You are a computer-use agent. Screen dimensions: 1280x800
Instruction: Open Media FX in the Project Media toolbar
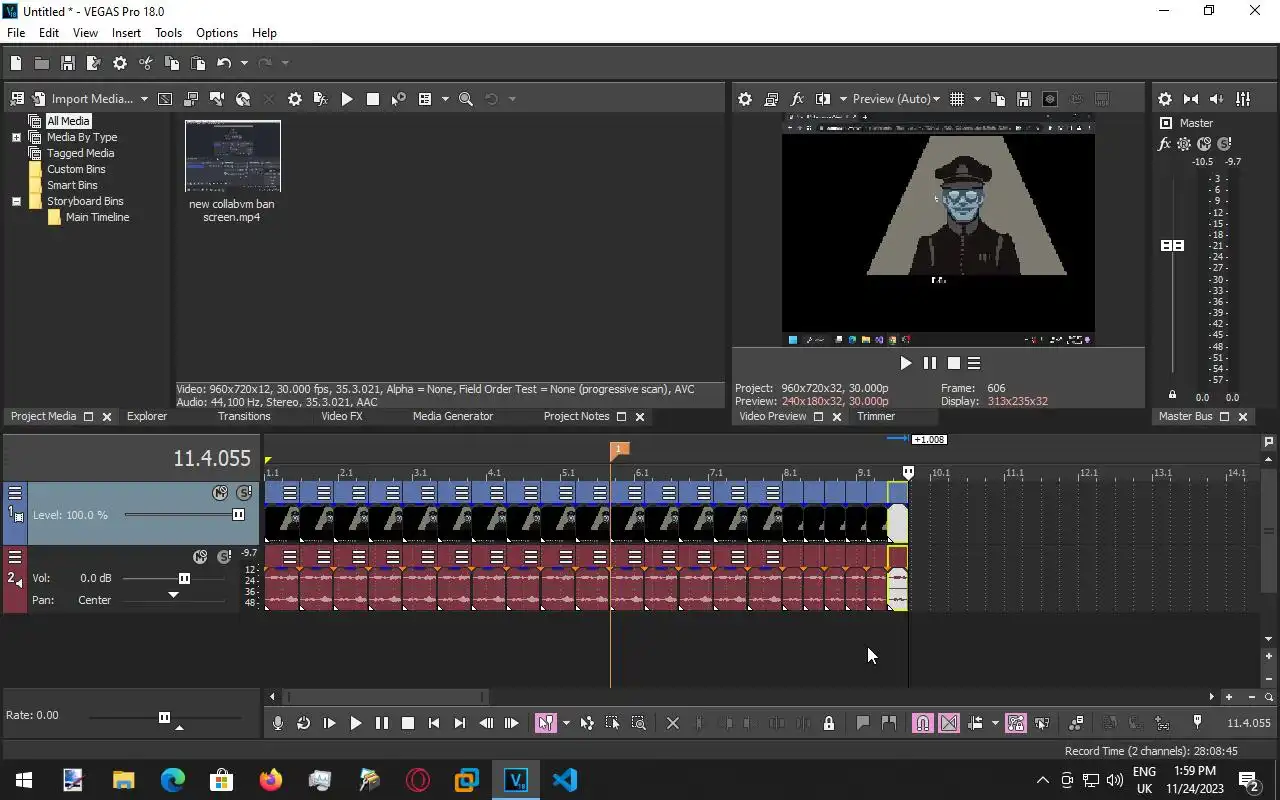point(321,99)
